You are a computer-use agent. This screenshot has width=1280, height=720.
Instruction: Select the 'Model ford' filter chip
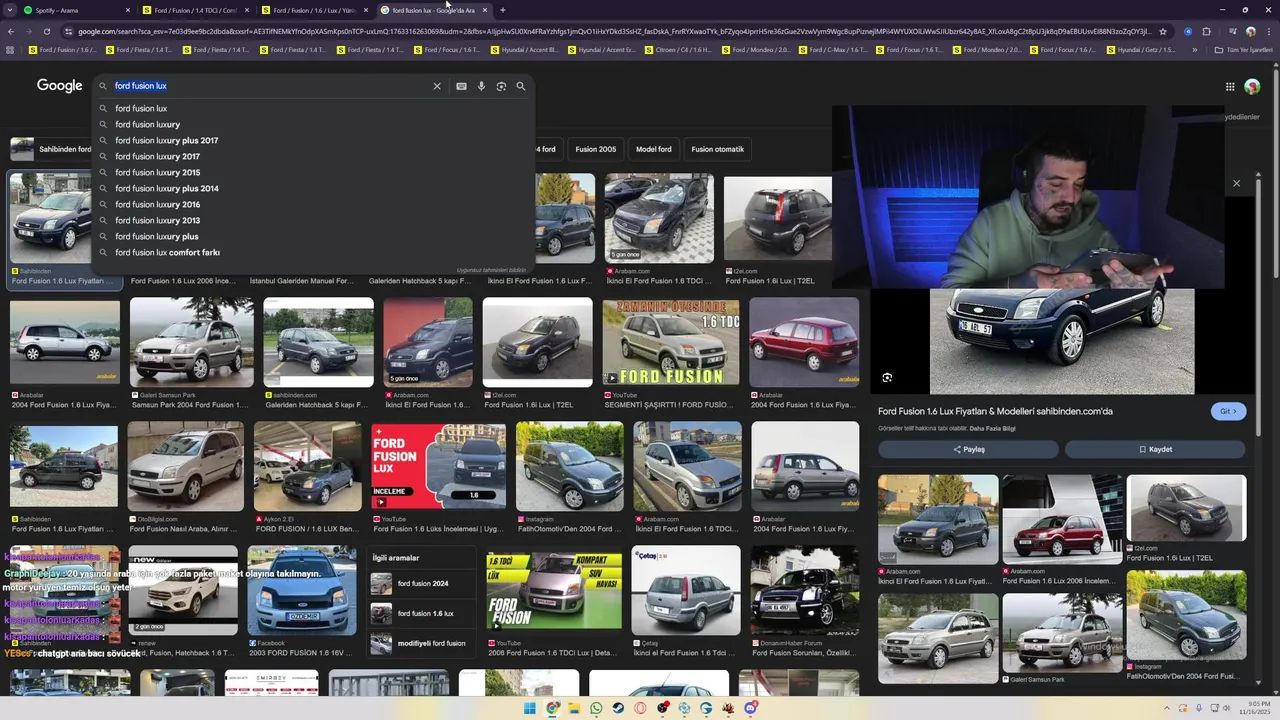654,149
